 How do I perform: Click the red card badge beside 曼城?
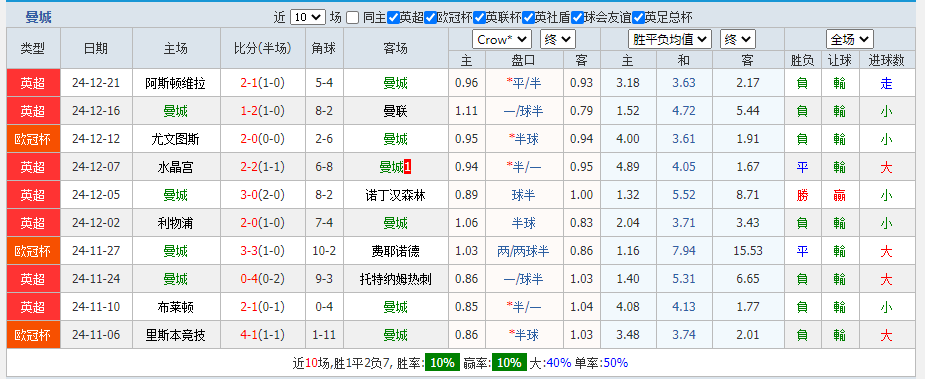pyautogui.click(x=408, y=167)
